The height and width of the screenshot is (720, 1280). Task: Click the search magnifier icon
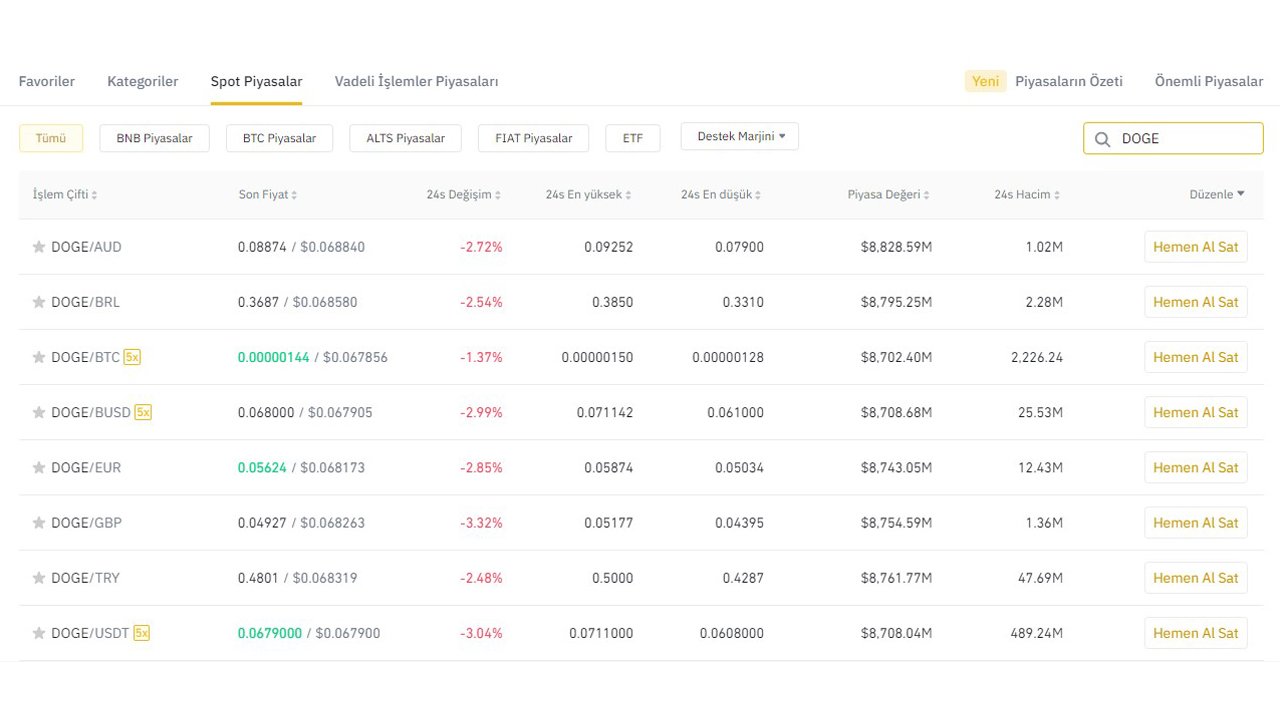click(x=1102, y=139)
